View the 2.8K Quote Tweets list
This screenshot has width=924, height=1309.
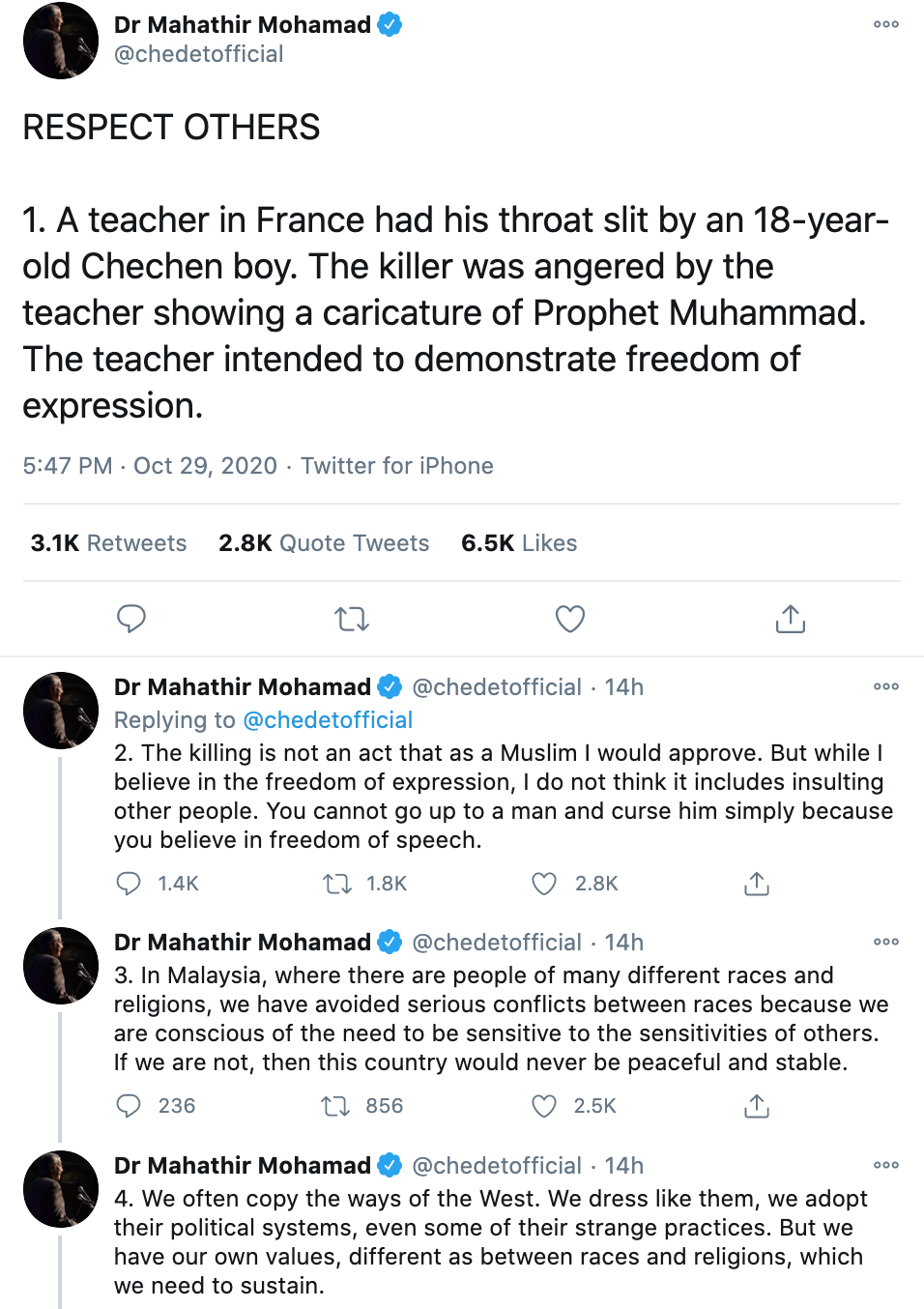(324, 543)
